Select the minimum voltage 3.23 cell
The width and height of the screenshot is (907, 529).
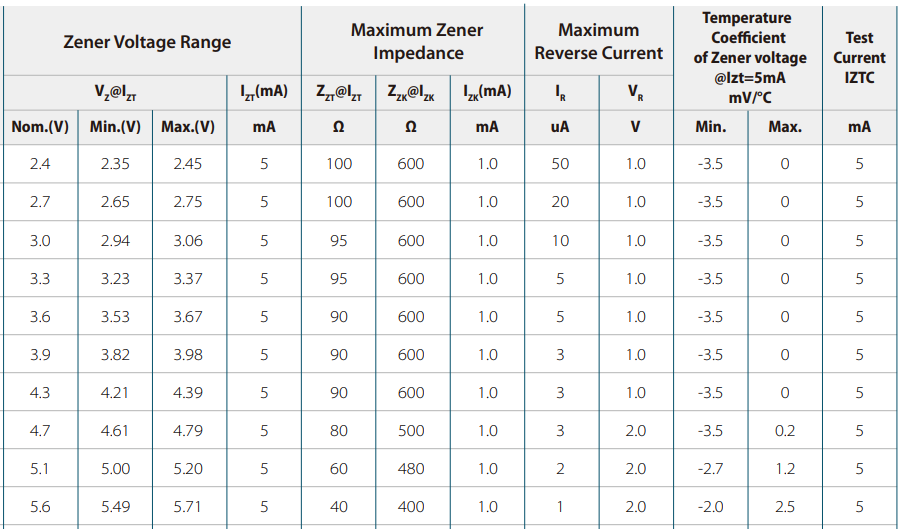tap(115, 279)
